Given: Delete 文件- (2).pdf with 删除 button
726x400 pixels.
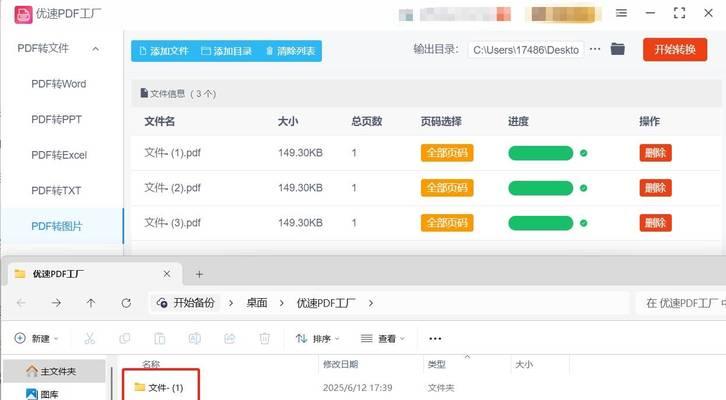Looking at the screenshot, I should pyautogui.click(x=655, y=188).
